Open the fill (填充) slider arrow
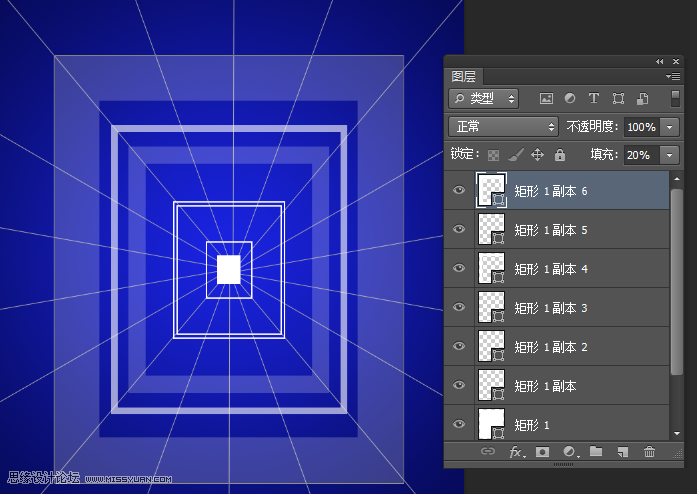The width and height of the screenshot is (697, 494). tap(669, 155)
